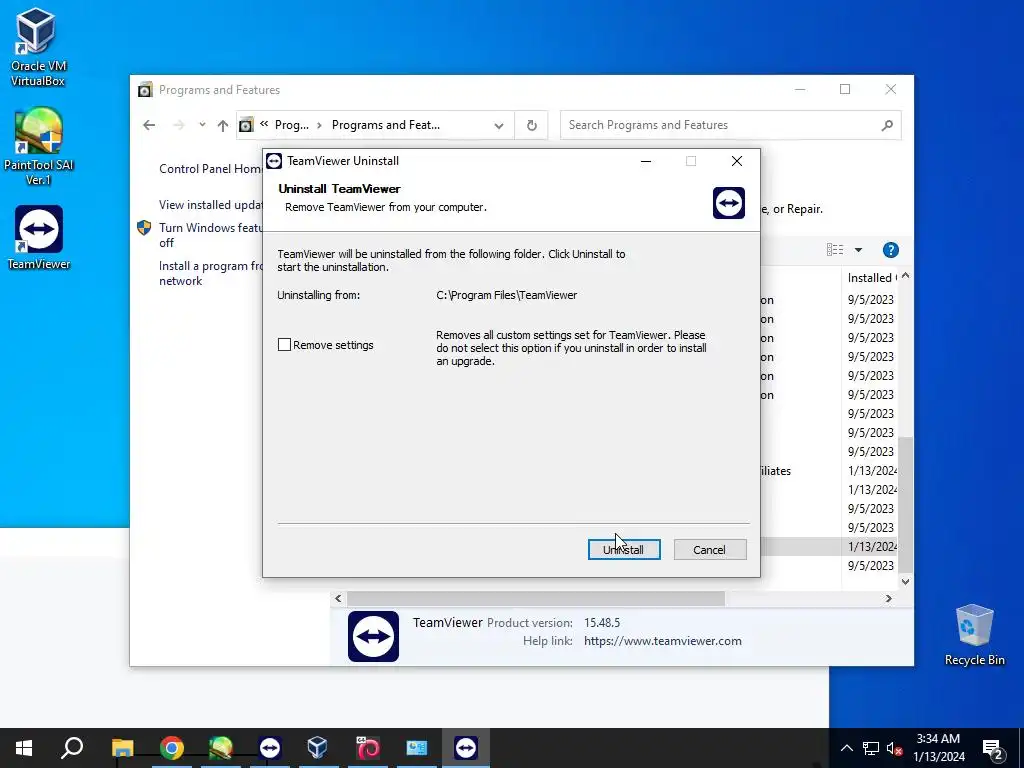The width and height of the screenshot is (1024, 768).
Task: Open taskbar Search magnifier
Action: [x=72, y=748]
